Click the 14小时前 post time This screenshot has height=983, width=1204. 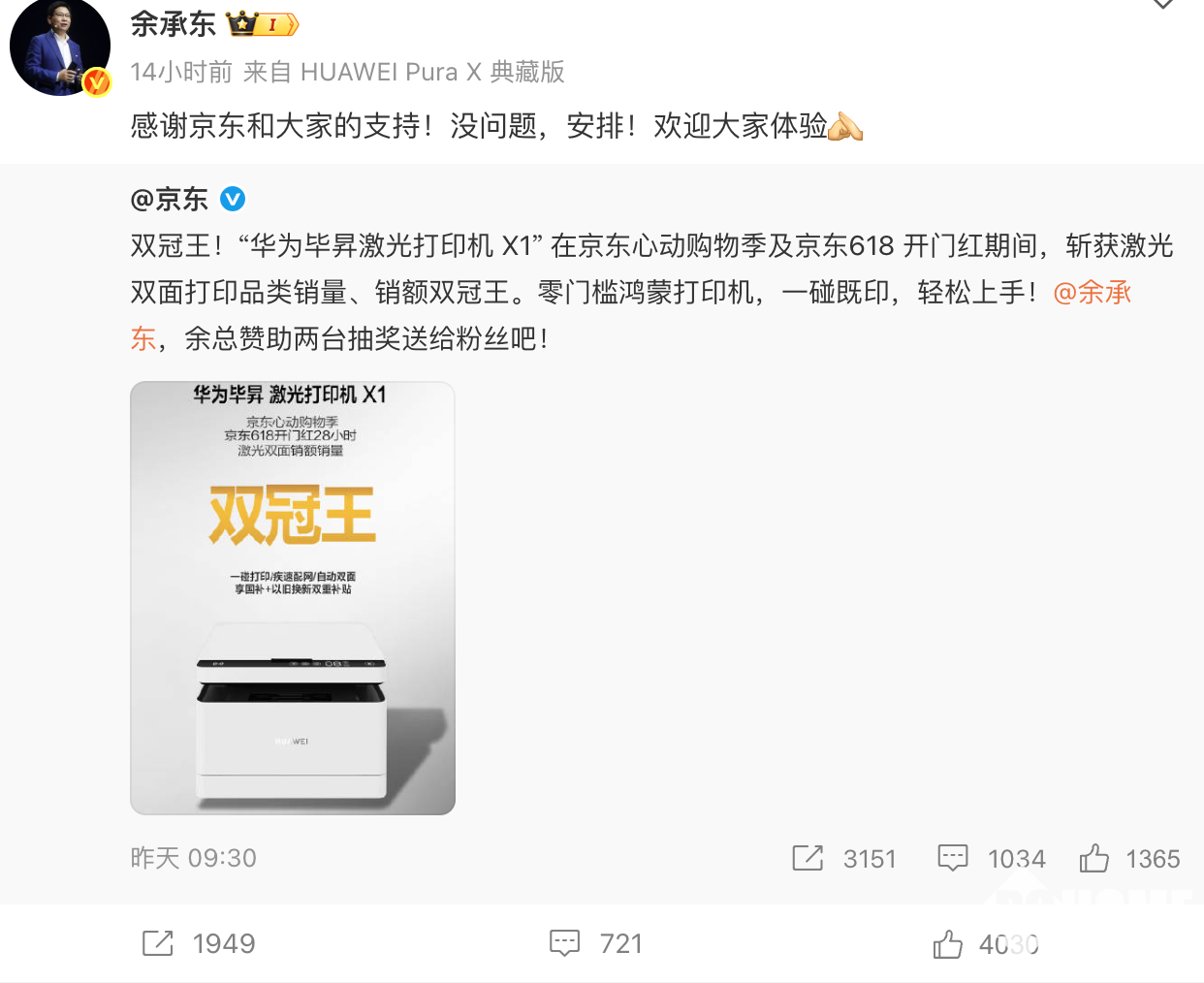coord(181,72)
